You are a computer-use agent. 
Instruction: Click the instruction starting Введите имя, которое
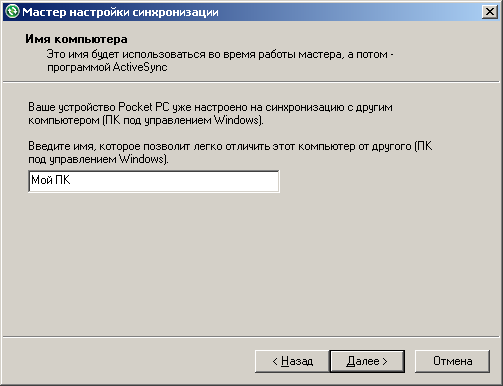[x=230, y=153]
